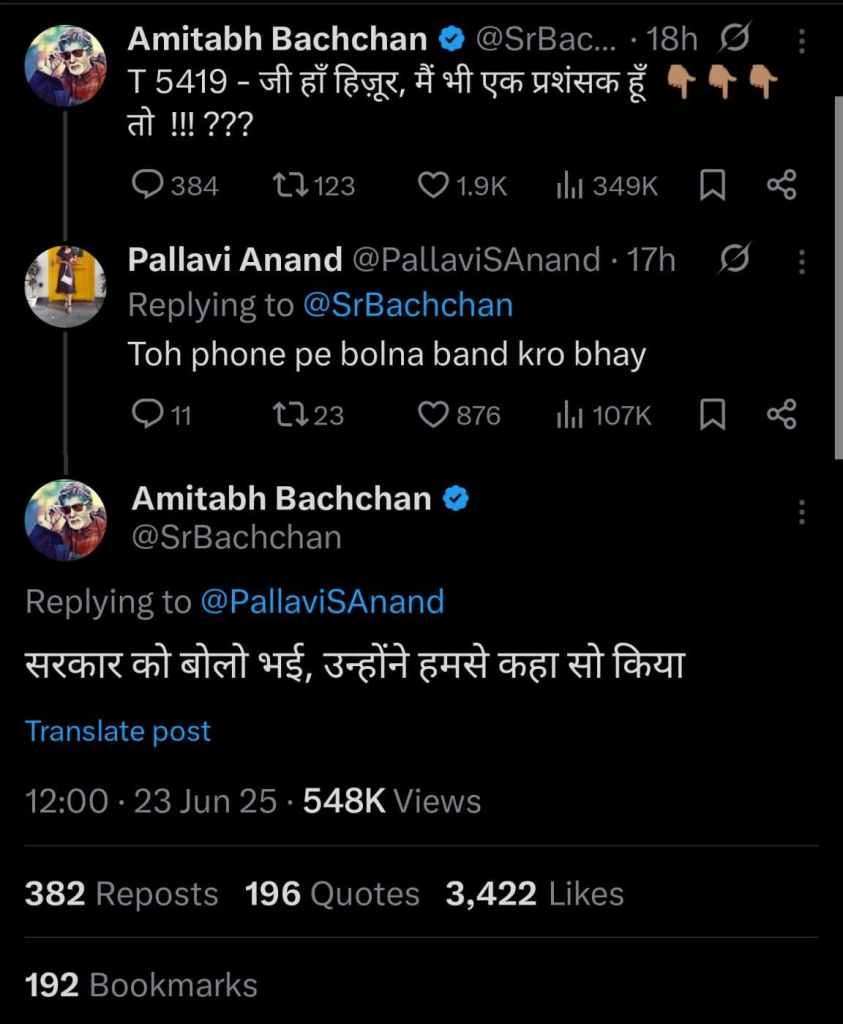Click Translate post link
This screenshot has height=1024, width=843.
coord(118,731)
